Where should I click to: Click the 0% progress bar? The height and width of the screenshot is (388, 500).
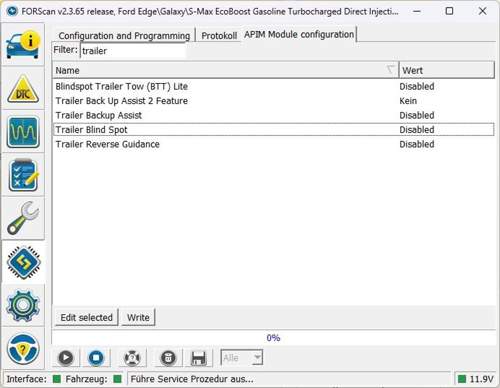tap(273, 338)
